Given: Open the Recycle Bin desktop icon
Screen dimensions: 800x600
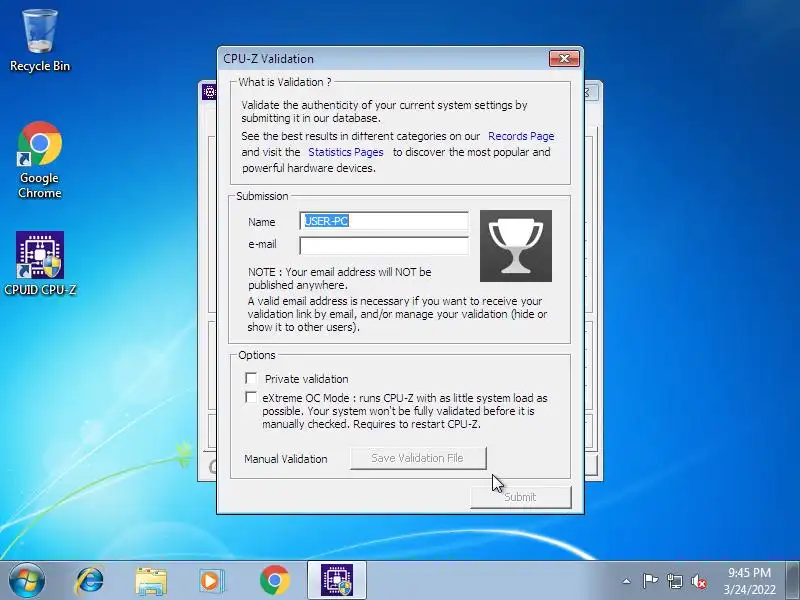Looking at the screenshot, I should click(x=40, y=41).
